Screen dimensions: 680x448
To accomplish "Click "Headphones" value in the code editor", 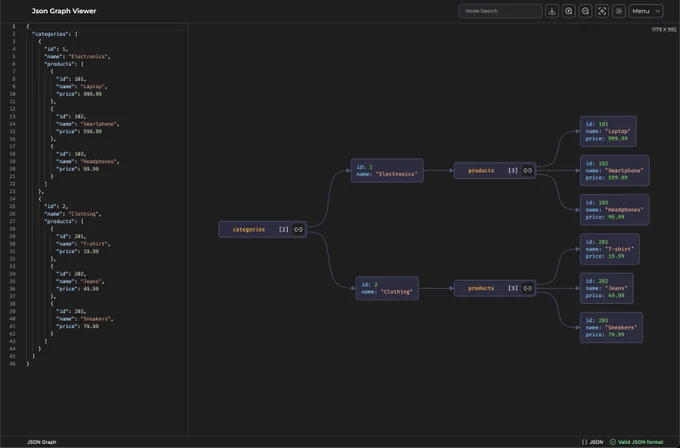I will [x=99, y=161].
